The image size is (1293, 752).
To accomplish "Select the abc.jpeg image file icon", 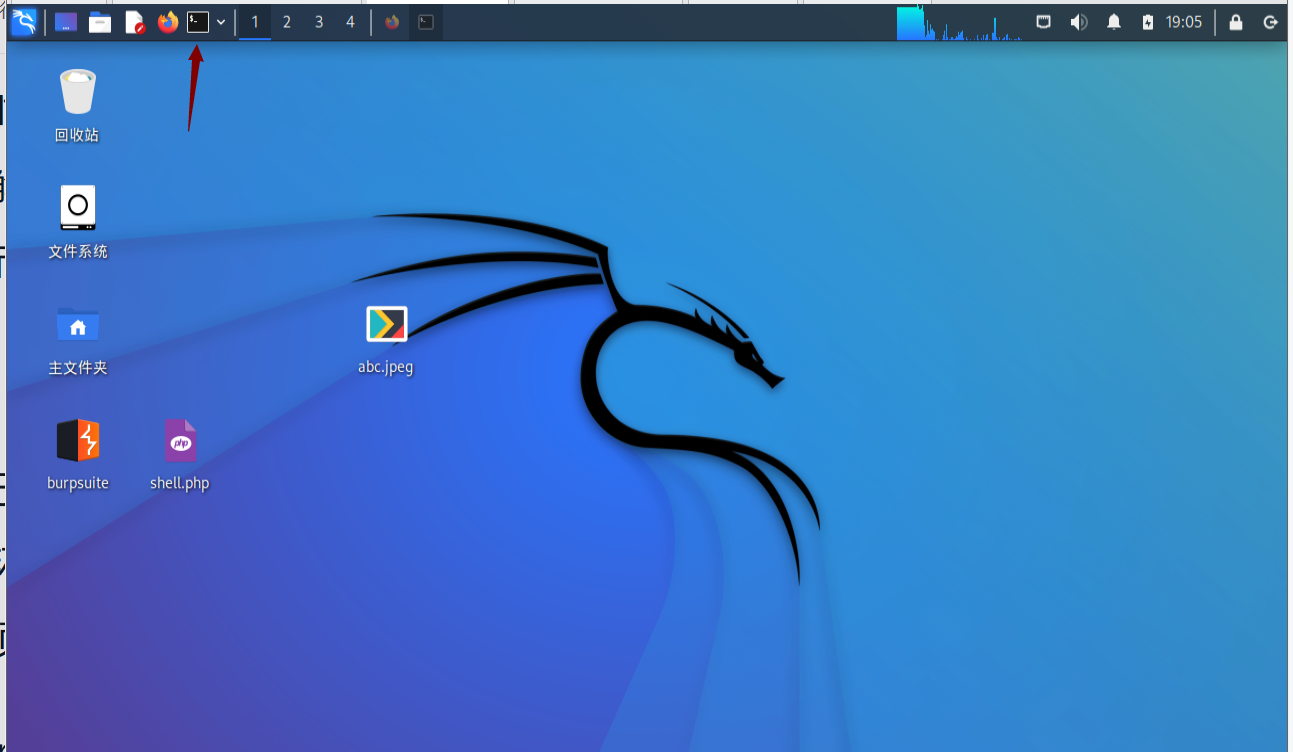I will point(386,324).
